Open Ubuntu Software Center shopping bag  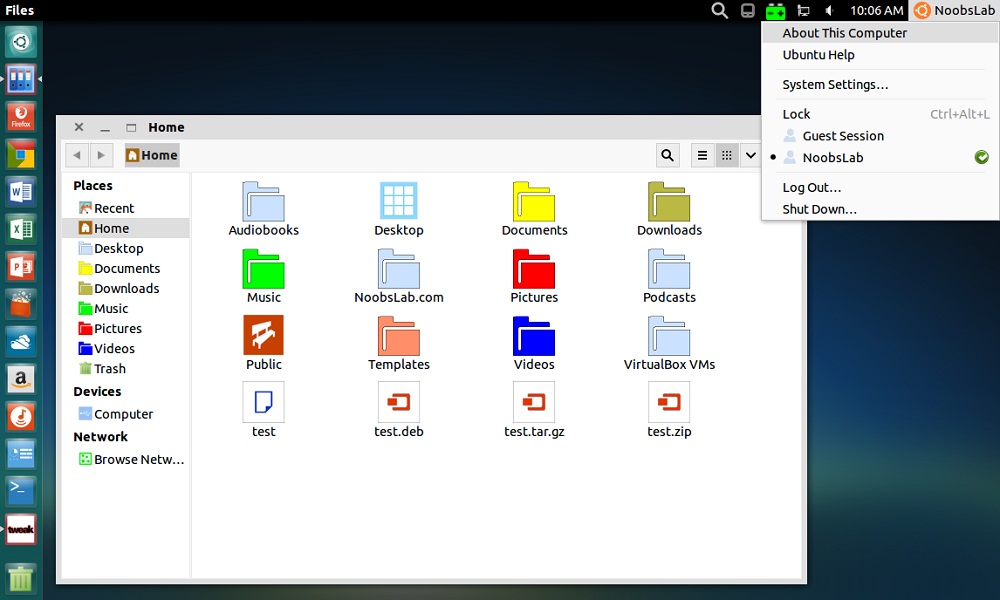tap(20, 304)
